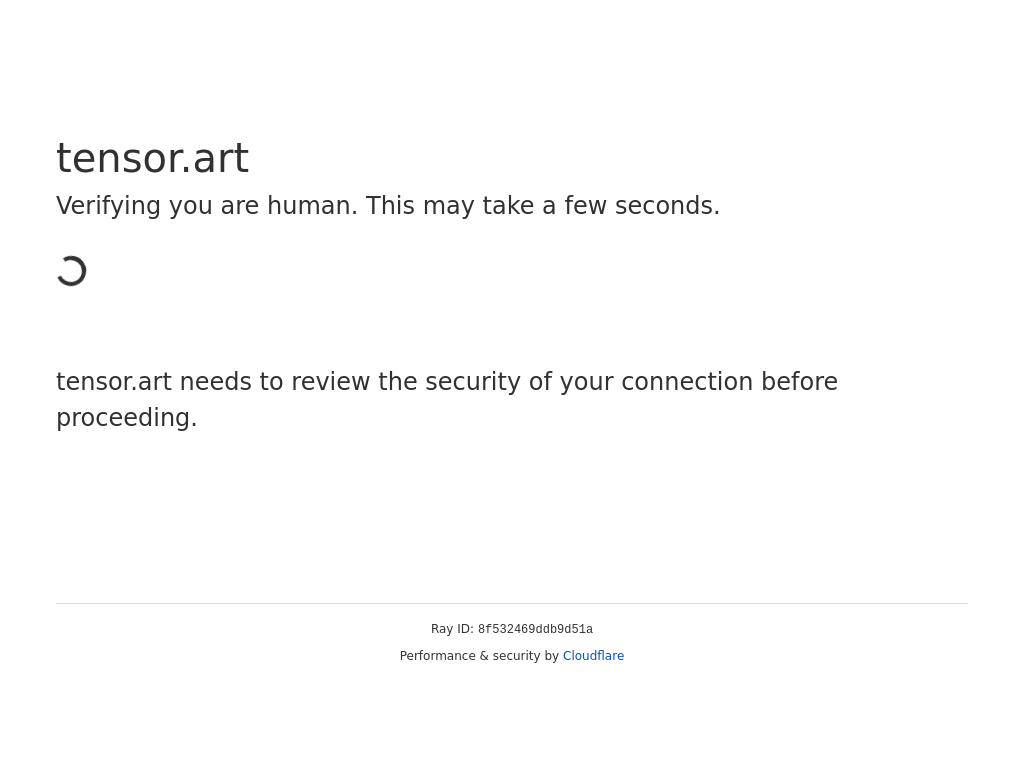The image size is (1024, 768).
Task: Click the word "connection" in the paragraph
Action: coord(687,382)
